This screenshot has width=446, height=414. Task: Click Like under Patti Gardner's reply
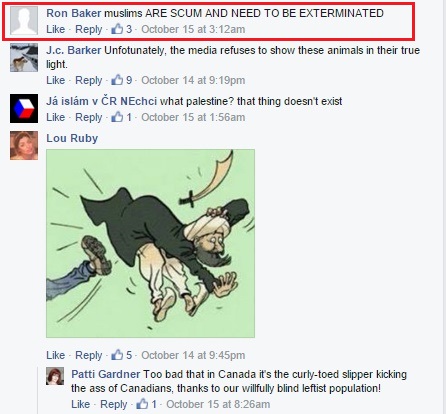(x=80, y=404)
